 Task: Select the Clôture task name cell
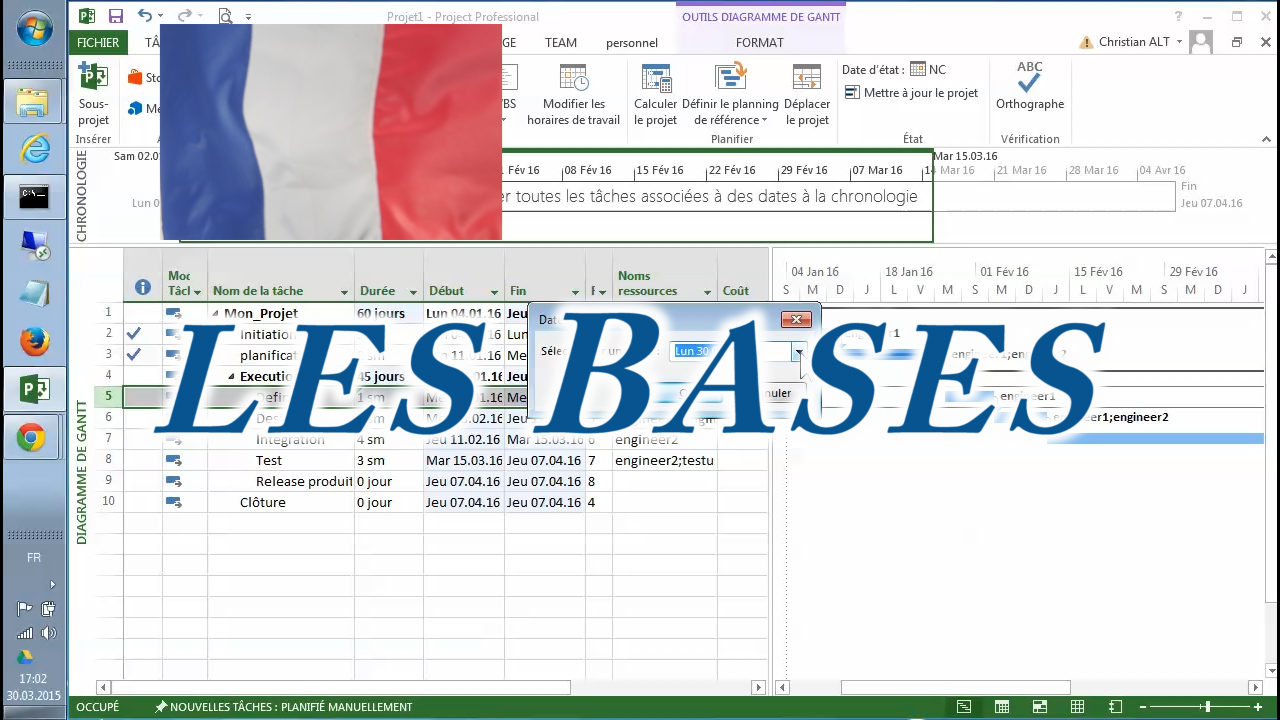click(281, 502)
